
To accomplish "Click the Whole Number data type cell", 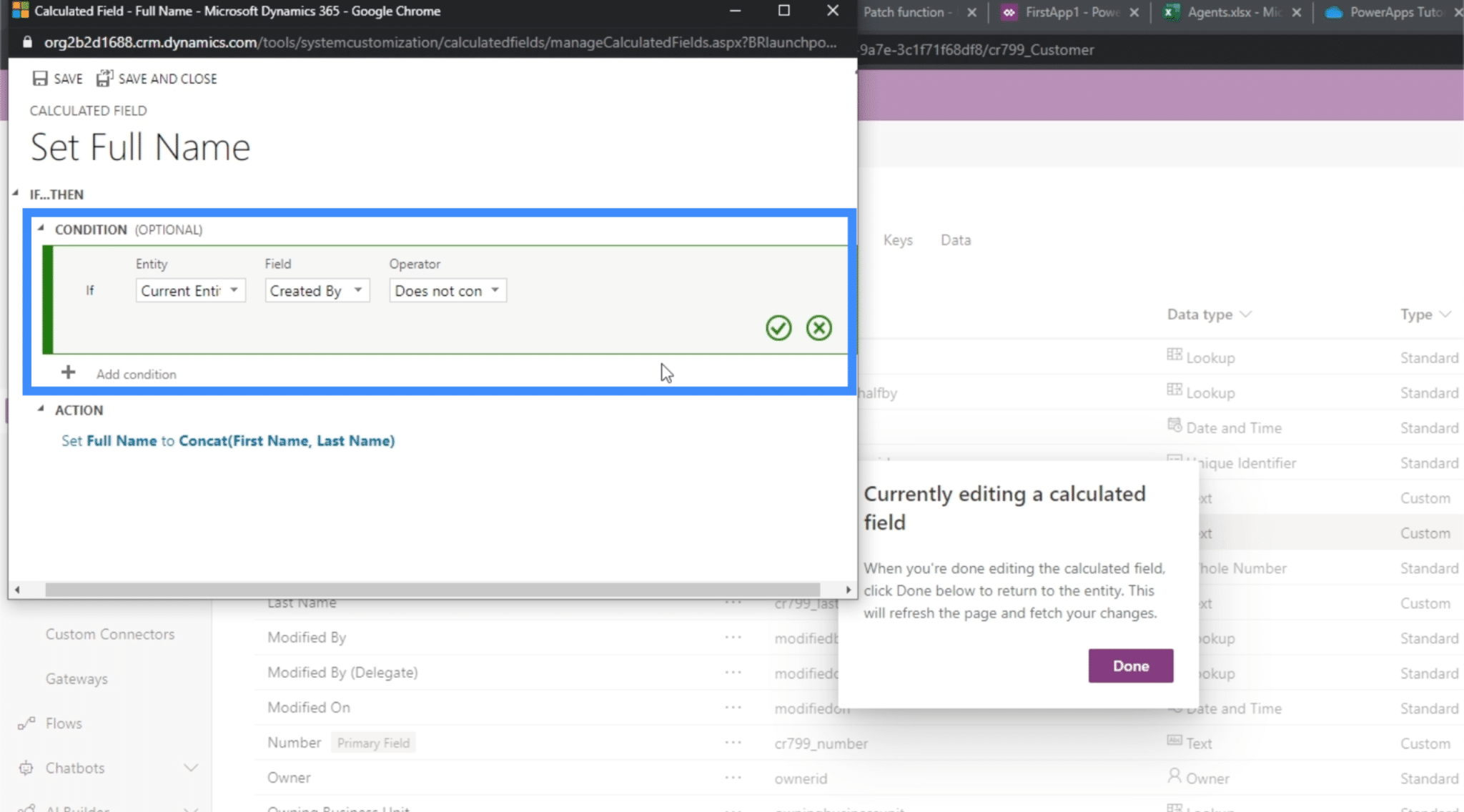I will 1242,568.
